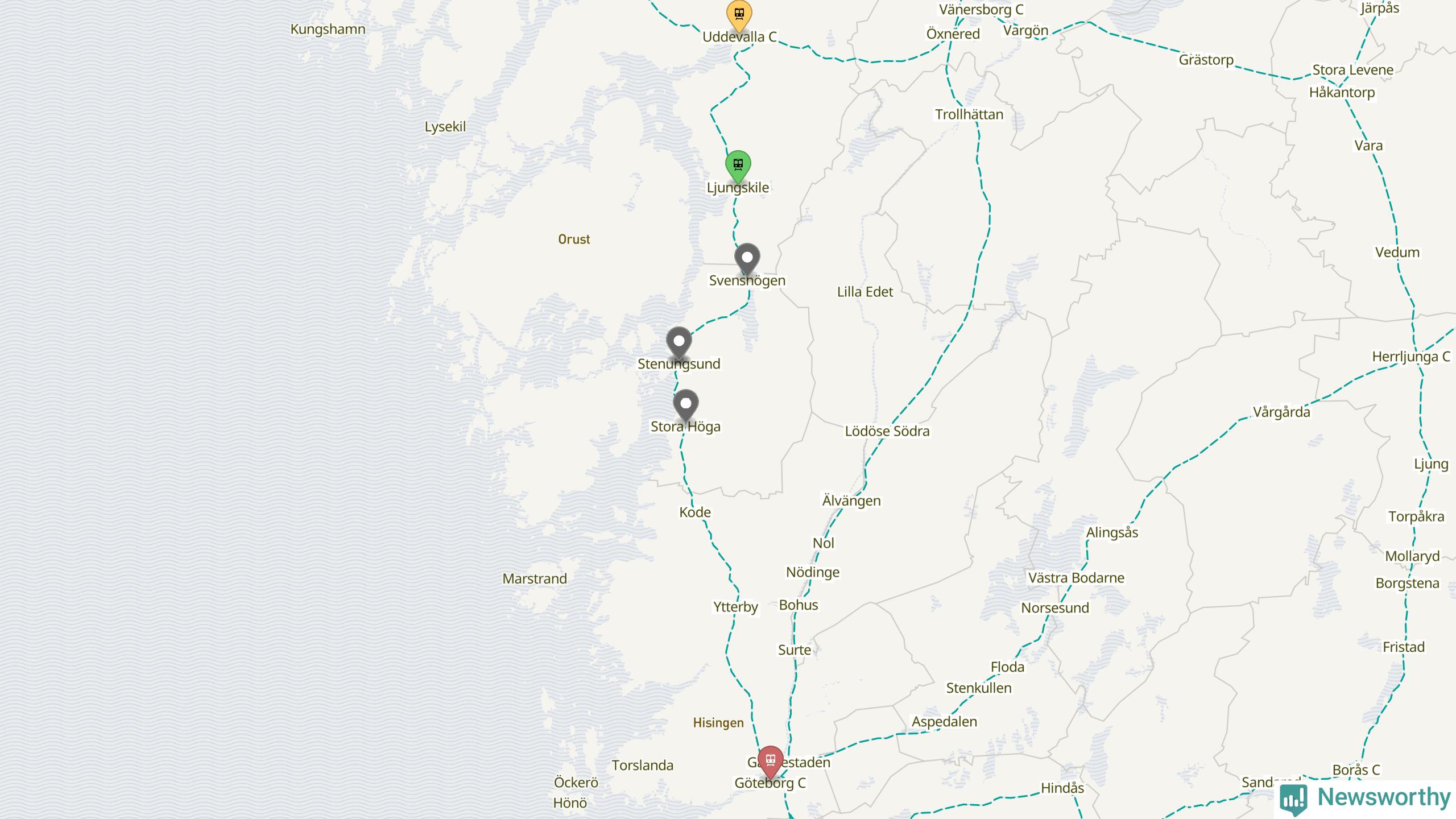Click the yellow train marker at Uddevalla C
1456x819 pixels.
coord(739,15)
